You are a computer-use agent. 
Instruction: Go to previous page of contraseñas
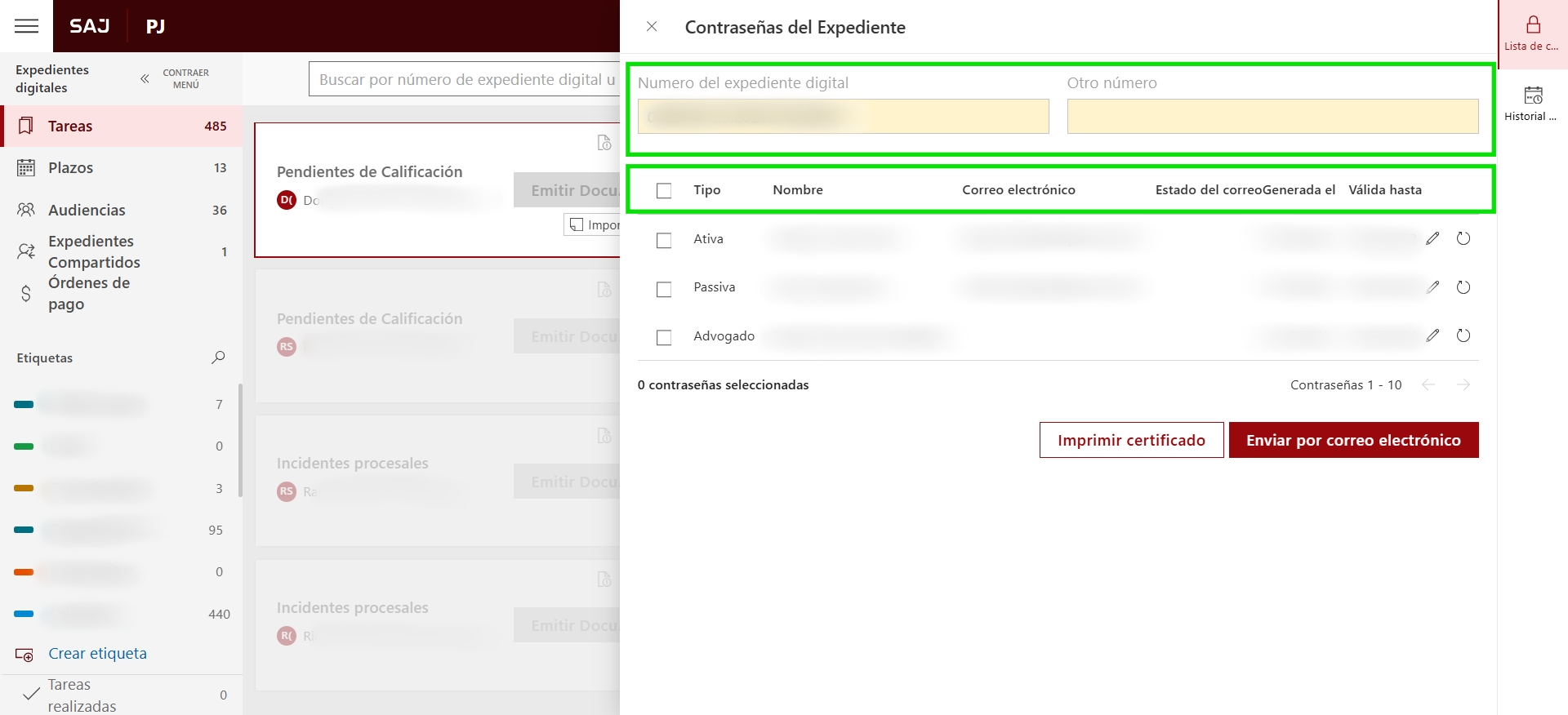click(1428, 384)
